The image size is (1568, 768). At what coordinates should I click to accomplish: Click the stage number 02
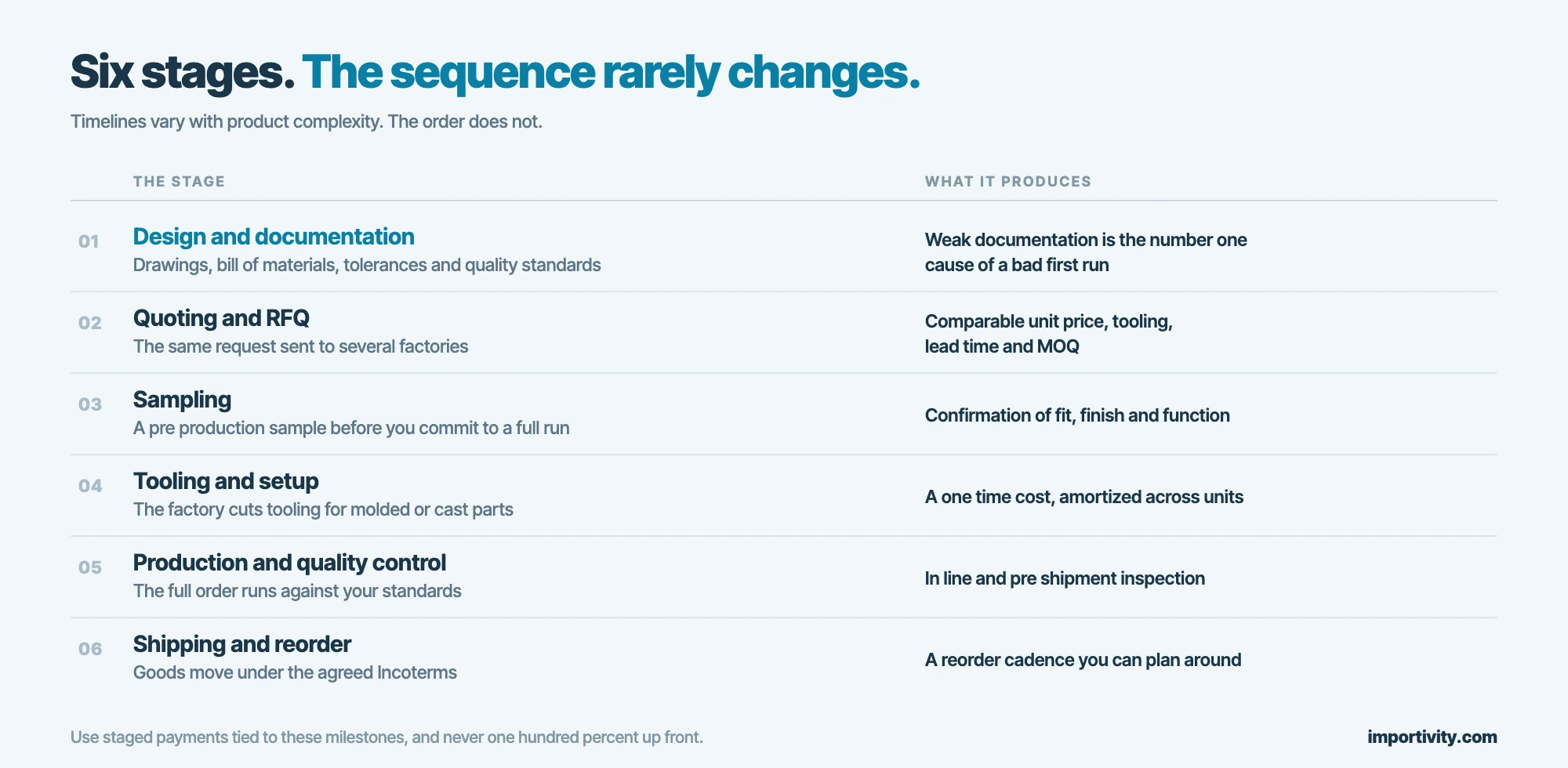point(90,323)
